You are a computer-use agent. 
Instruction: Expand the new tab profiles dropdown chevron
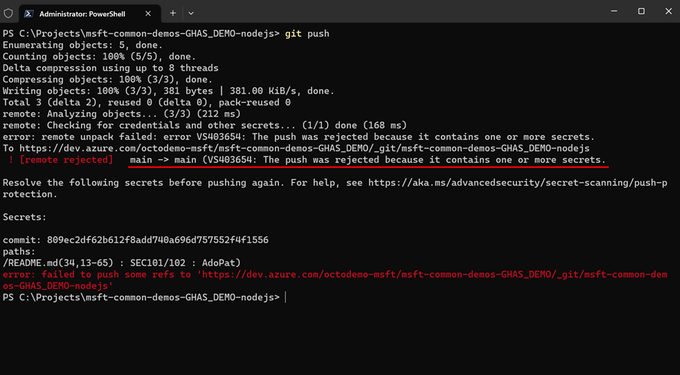pyautogui.click(x=191, y=13)
